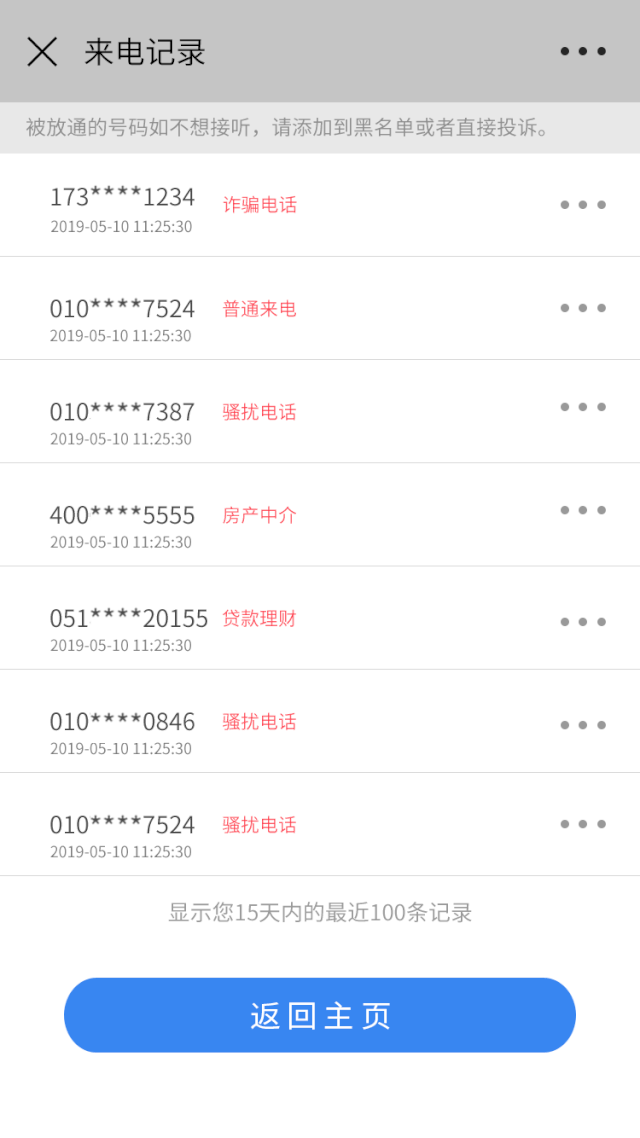Viewport: 640px width, 1138px height.
Task: Select the 010****0846 number entry
Action: pos(122,722)
